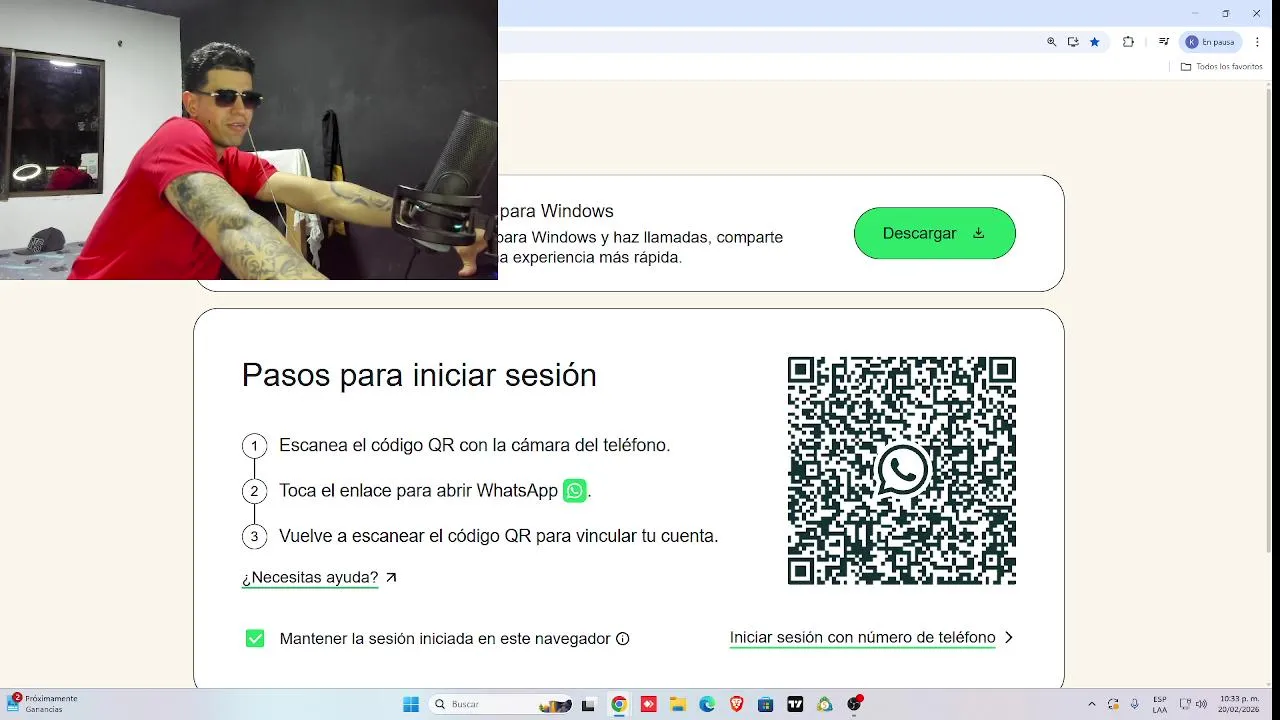Click the blue bookmark star icon
This screenshot has height=720, width=1280.
point(1095,42)
